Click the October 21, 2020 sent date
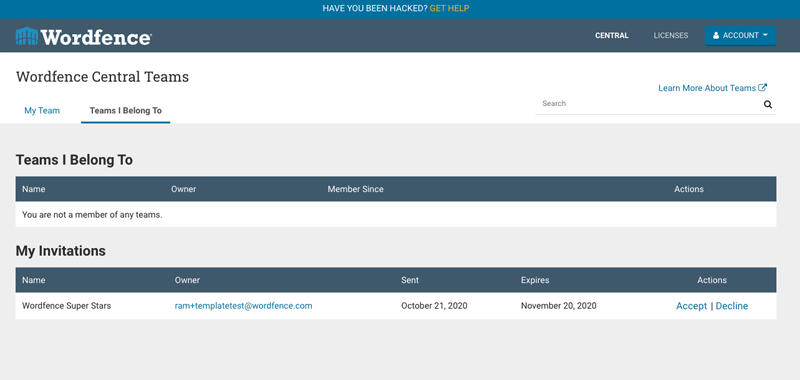 point(434,306)
